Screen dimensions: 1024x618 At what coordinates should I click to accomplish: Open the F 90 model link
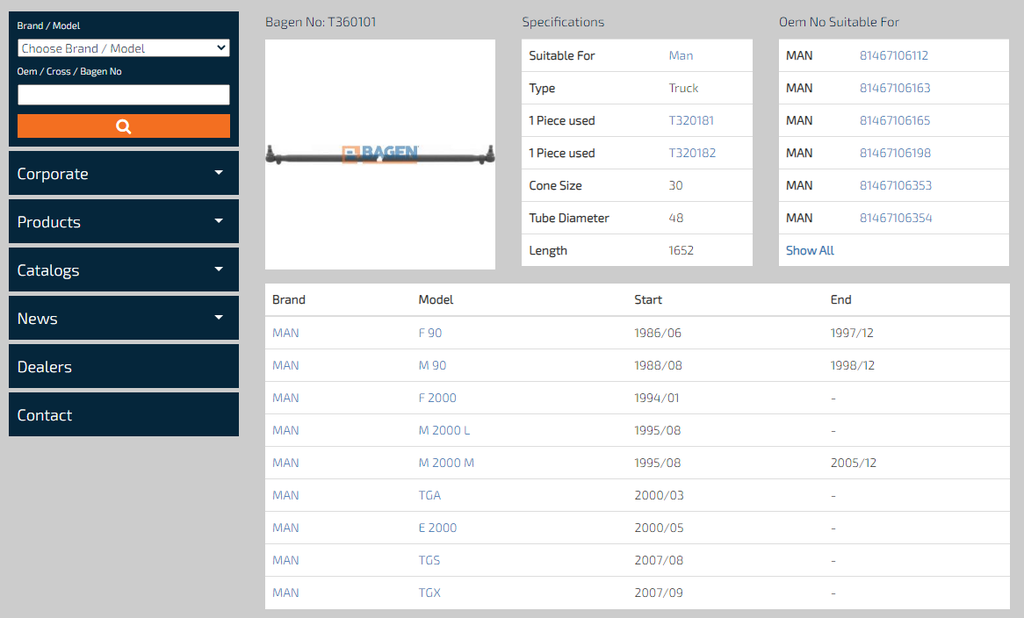pyautogui.click(x=430, y=333)
